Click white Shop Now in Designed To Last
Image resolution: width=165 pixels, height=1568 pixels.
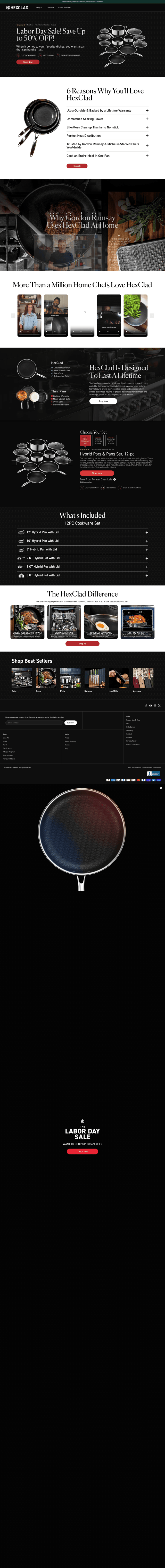click(x=103, y=401)
